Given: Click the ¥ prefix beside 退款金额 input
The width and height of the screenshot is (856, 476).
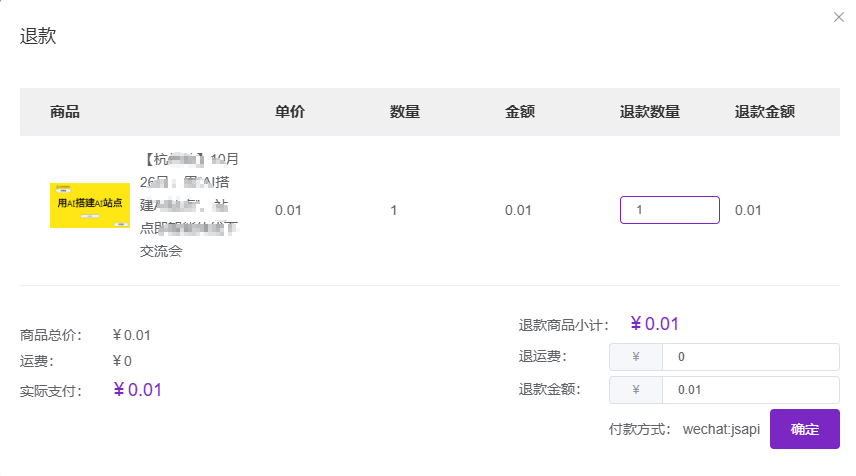Looking at the screenshot, I should pos(634,390).
